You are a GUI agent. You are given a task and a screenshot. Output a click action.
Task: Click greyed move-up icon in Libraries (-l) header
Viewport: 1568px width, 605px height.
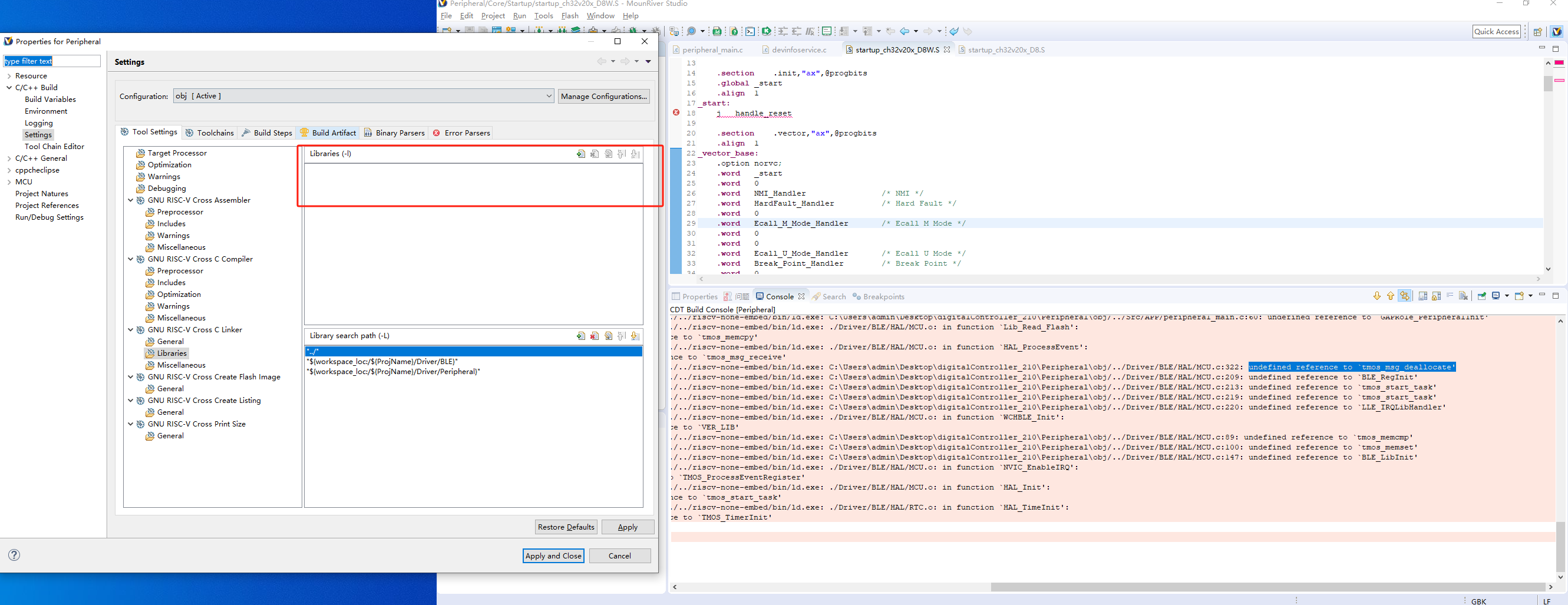(622, 154)
